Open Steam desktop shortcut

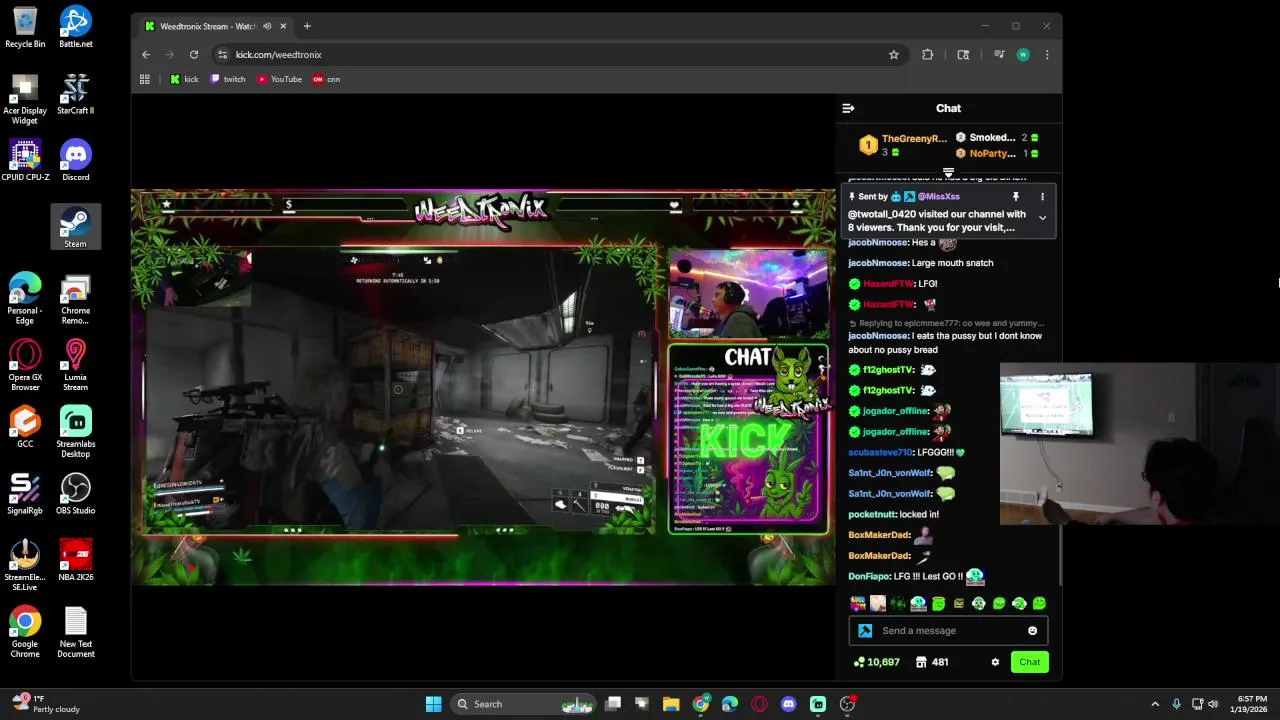pyautogui.click(x=76, y=227)
